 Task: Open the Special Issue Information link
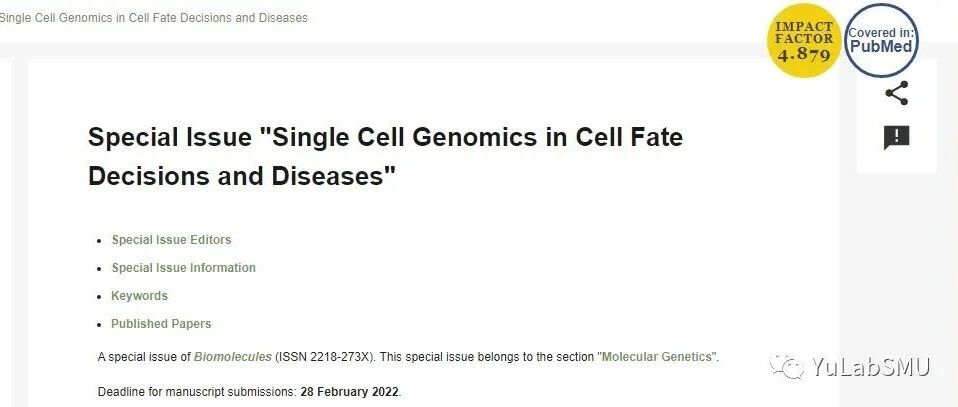click(x=183, y=268)
